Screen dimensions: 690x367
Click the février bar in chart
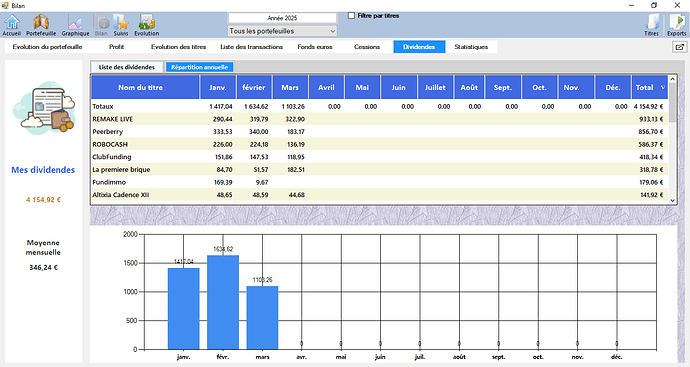click(223, 302)
